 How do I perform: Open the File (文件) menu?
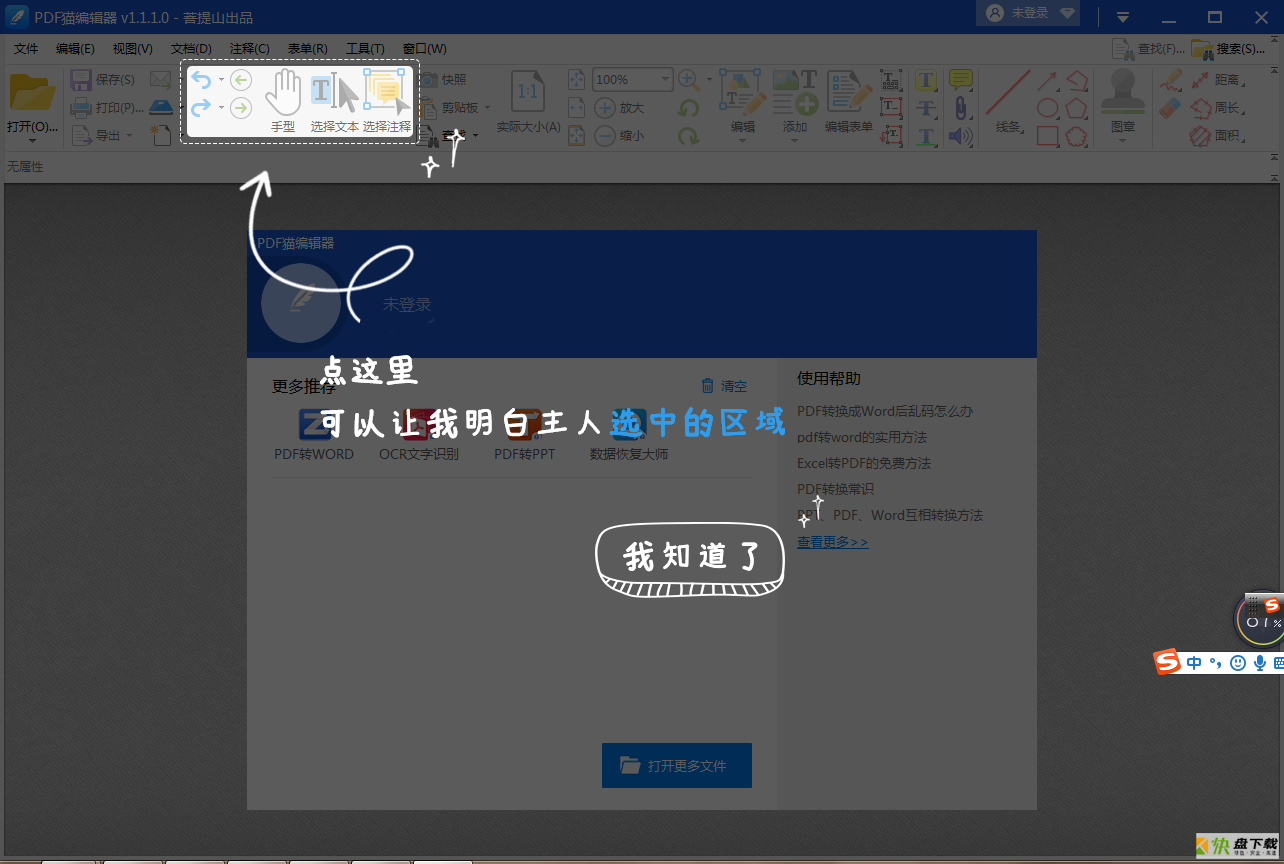[26, 49]
